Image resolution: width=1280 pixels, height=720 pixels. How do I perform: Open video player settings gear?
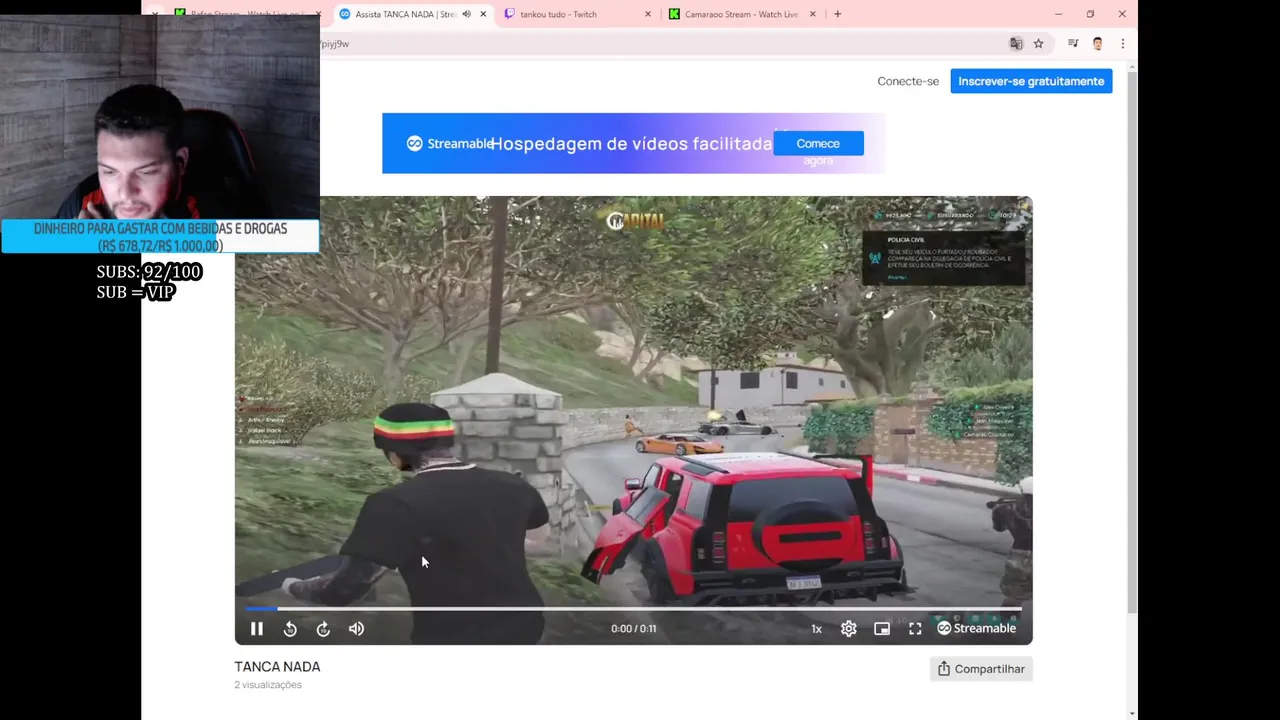(x=848, y=629)
